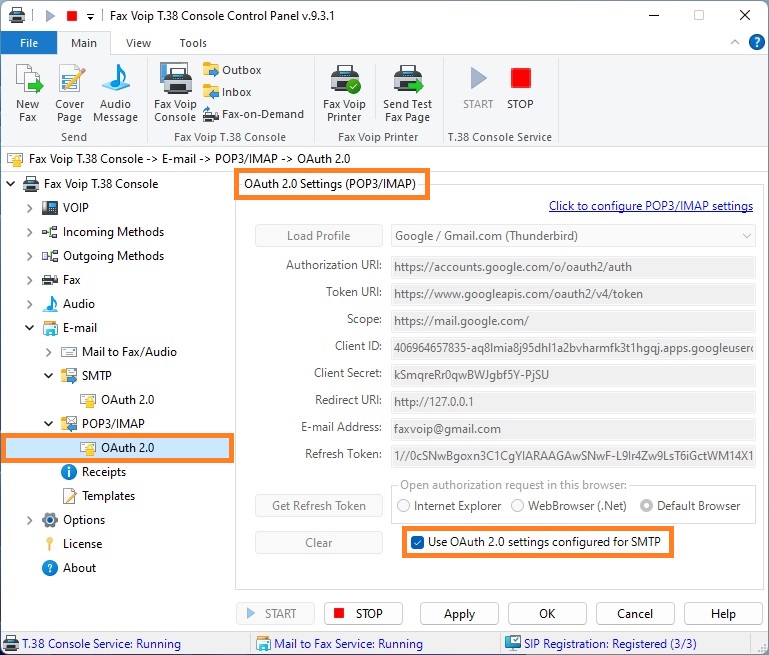Collapse the E-mail node arrow
The width and height of the screenshot is (769, 655).
pyautogui.click(x=29, y=328)
